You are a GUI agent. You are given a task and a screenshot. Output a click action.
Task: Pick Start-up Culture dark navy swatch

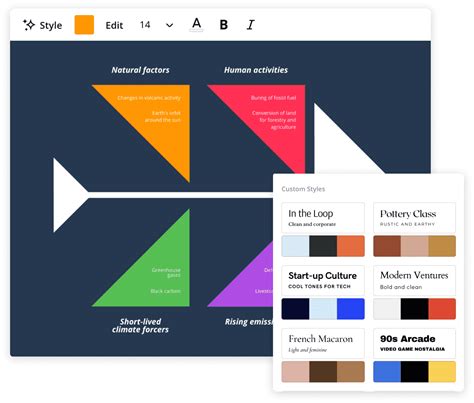295,309
